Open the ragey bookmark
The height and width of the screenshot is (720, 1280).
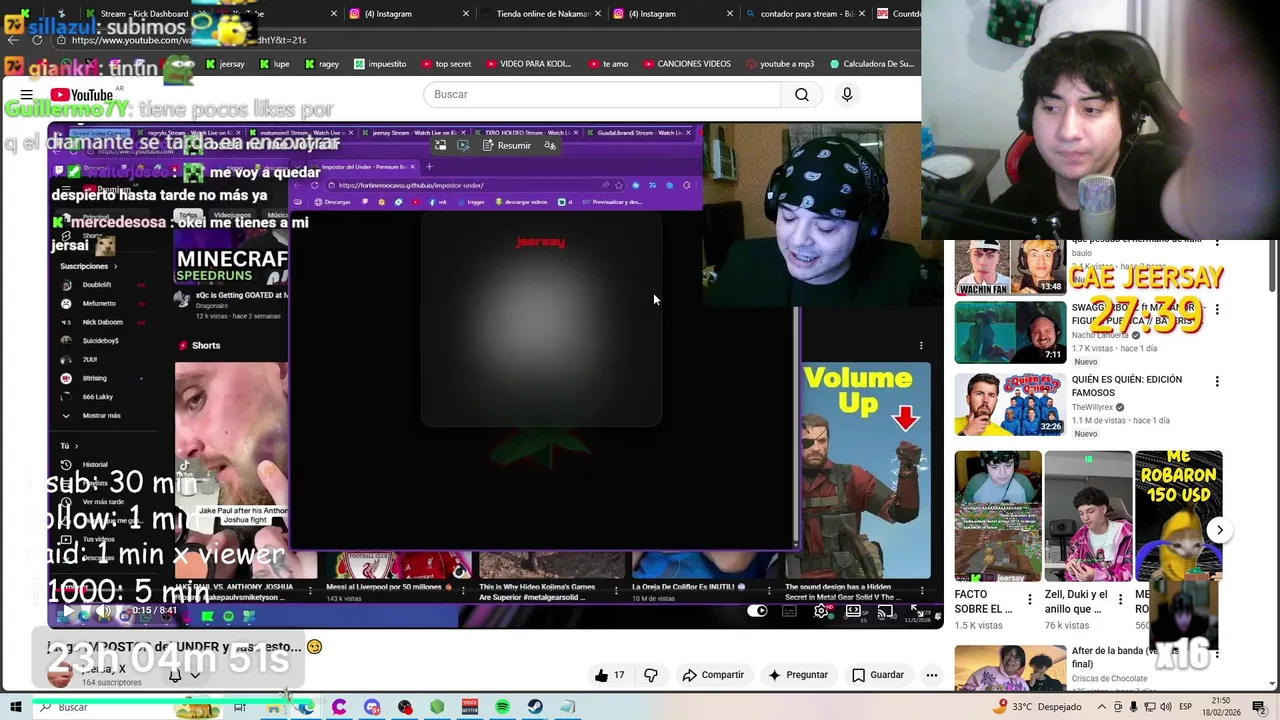coord(322,64)
